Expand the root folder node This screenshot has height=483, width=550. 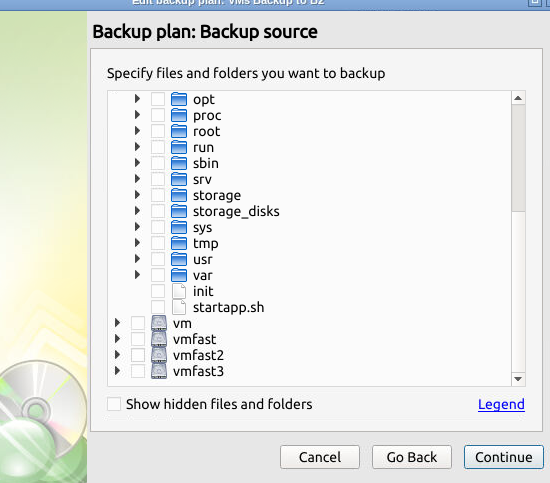137,131
